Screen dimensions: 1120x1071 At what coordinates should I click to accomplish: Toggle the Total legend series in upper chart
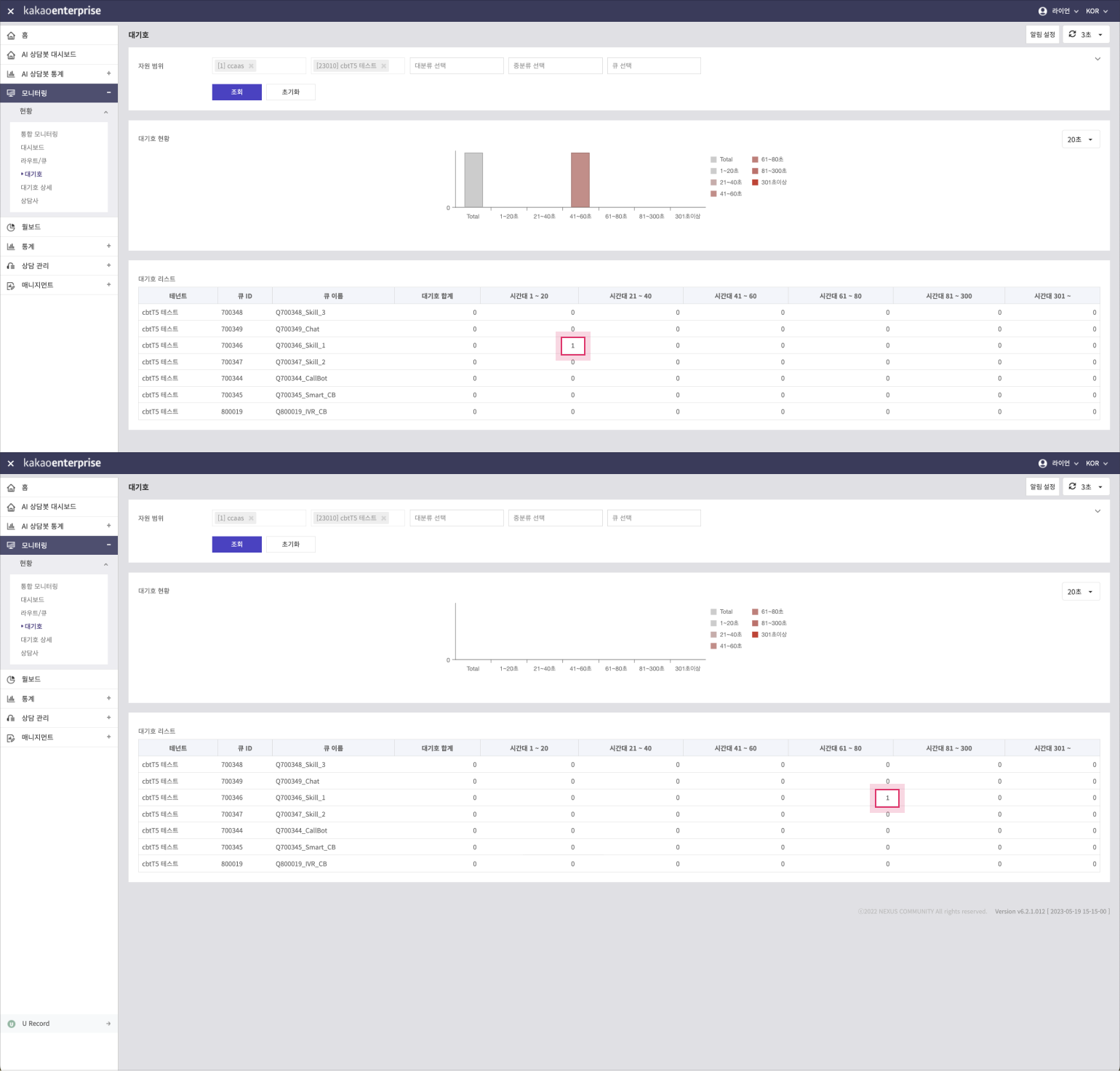click(725, 159)
